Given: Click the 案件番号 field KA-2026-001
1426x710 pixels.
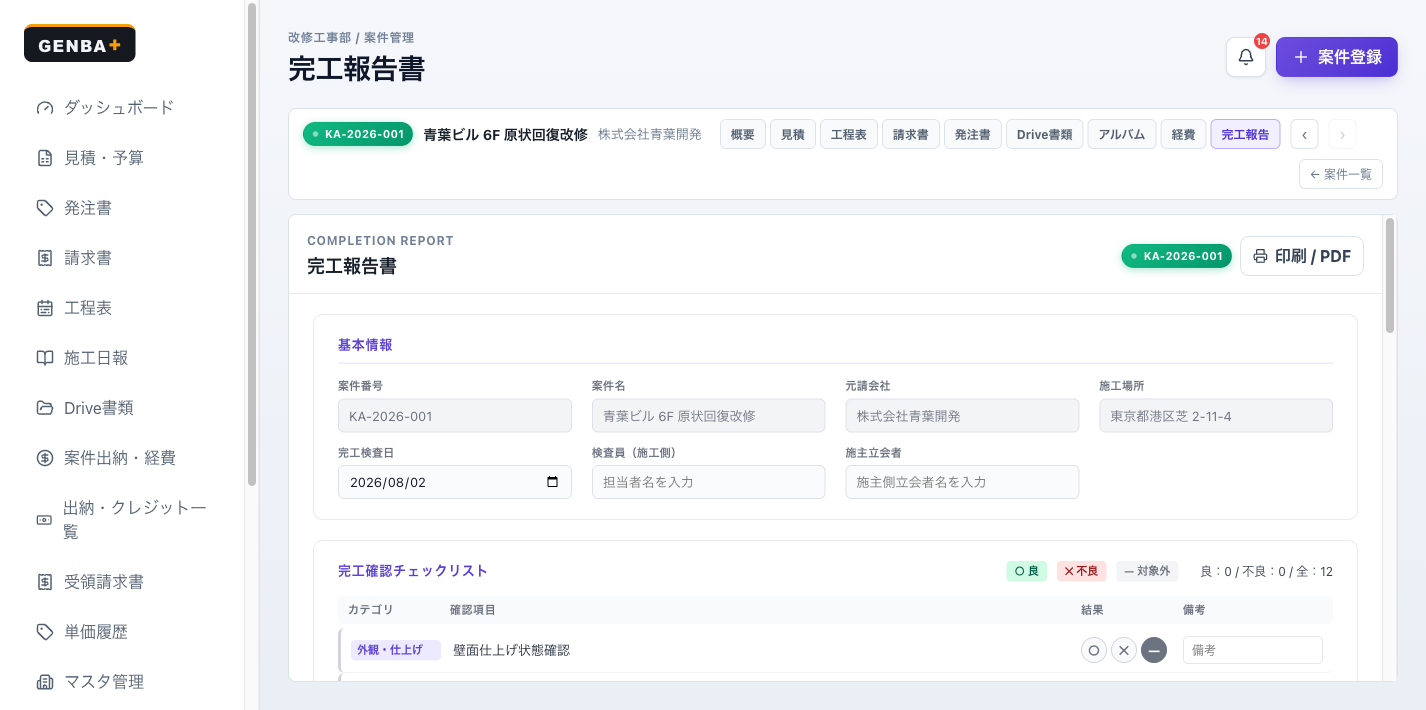Looking at the screenshot, I should coord(455,416).
